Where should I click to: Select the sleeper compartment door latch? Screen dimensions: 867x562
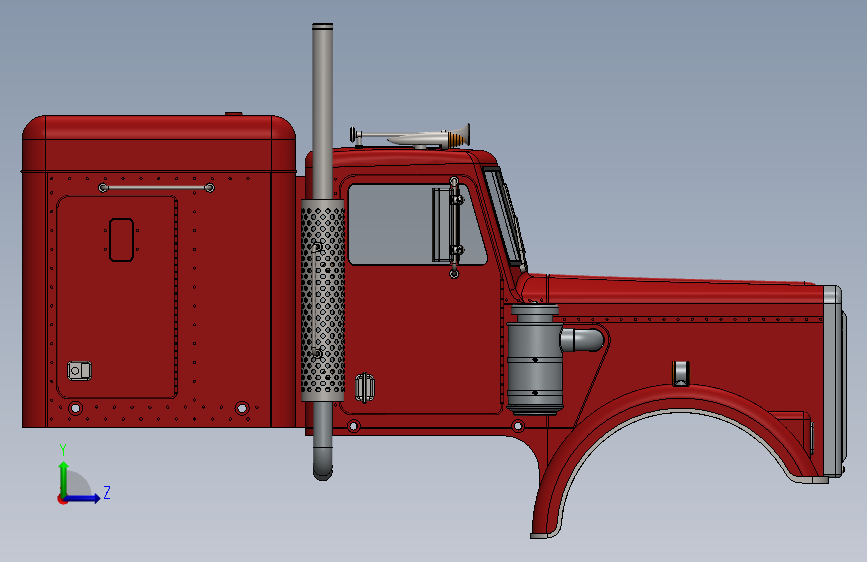[x=79, y=371]
